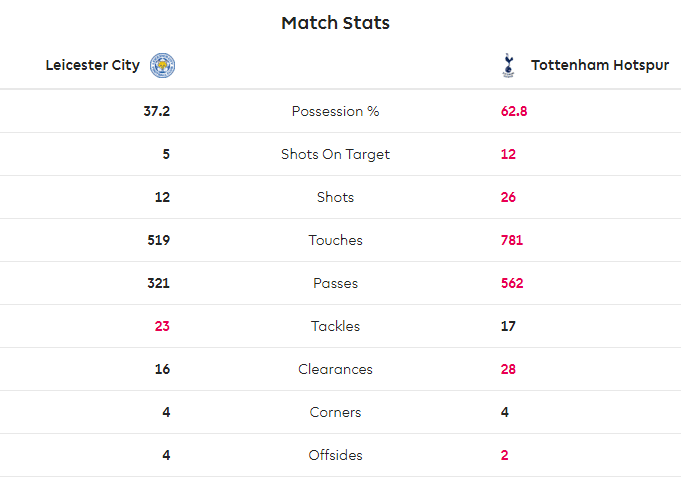Select the Clearances row label
Image resolution: width=681 pixels, height=478 pixels.
(335, 369)
